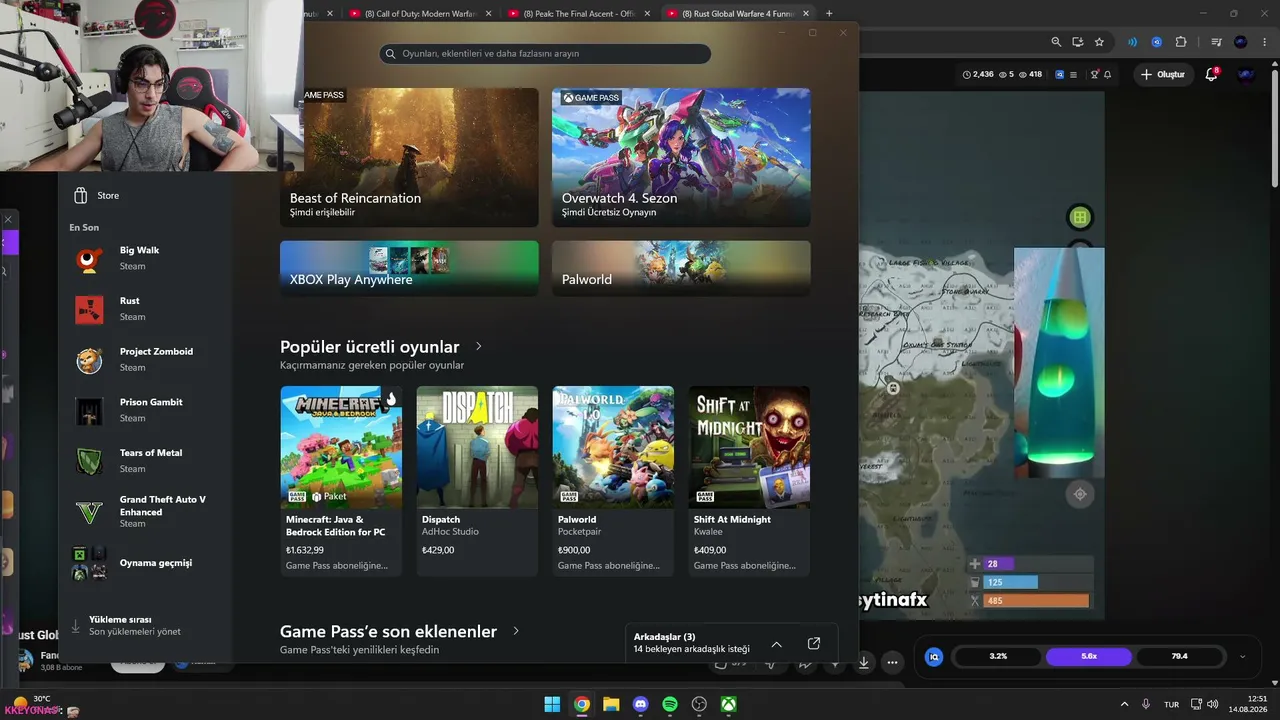This screenshot has height=720, width=1280.
Task: Click Chrome profile avatar
Action: (x=1241, y=42)
